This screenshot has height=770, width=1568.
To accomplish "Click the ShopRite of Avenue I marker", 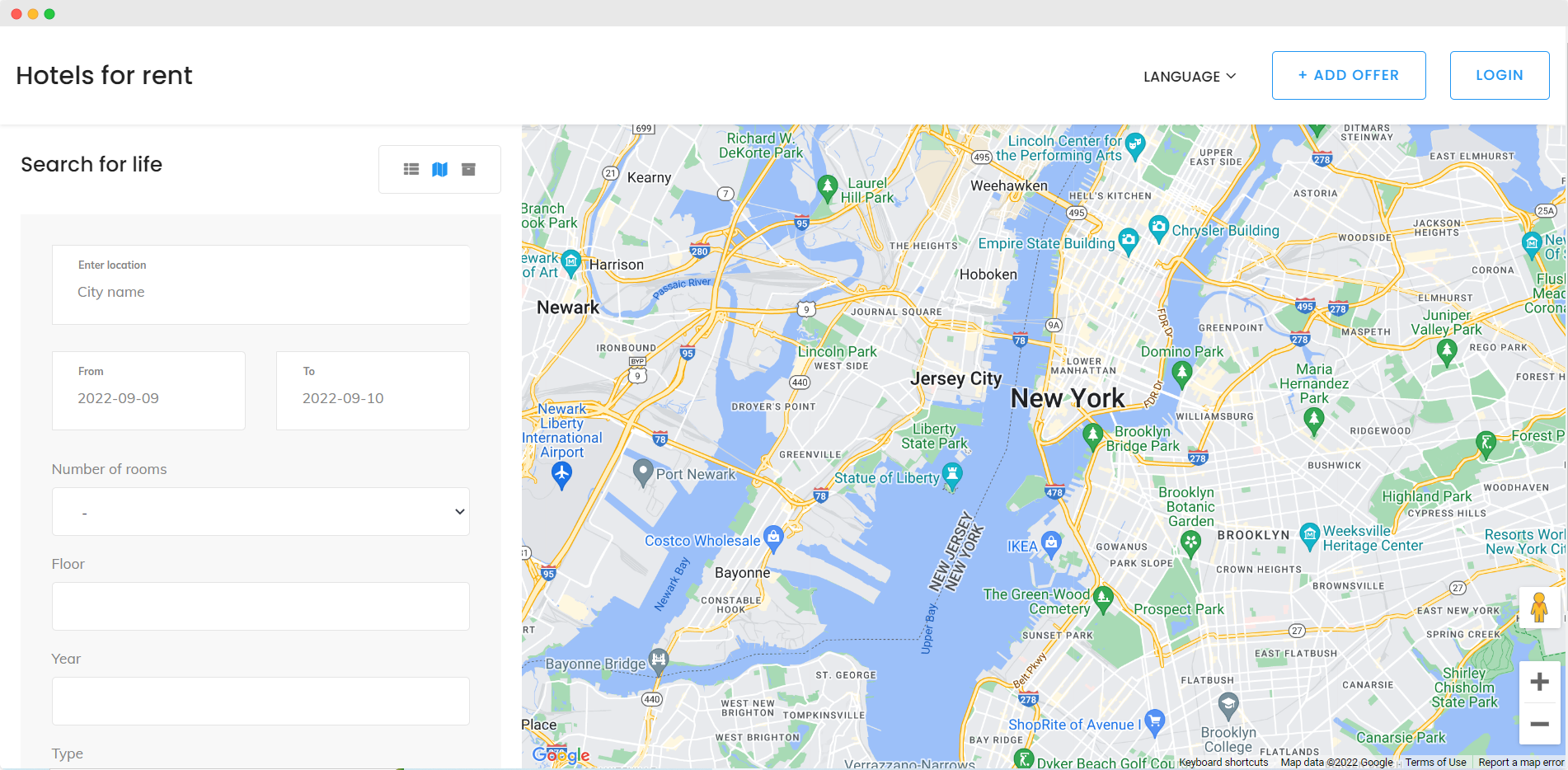I will [1155, 723].
